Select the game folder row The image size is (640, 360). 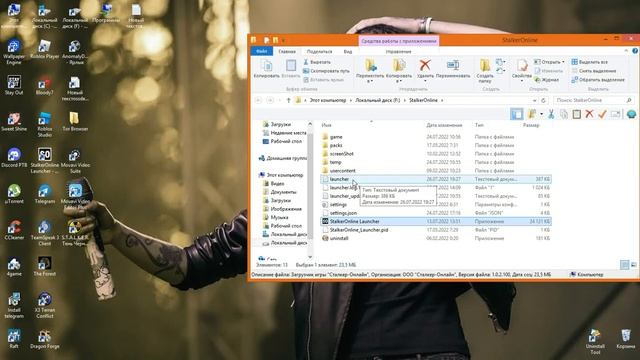click(x=436, y=137)
